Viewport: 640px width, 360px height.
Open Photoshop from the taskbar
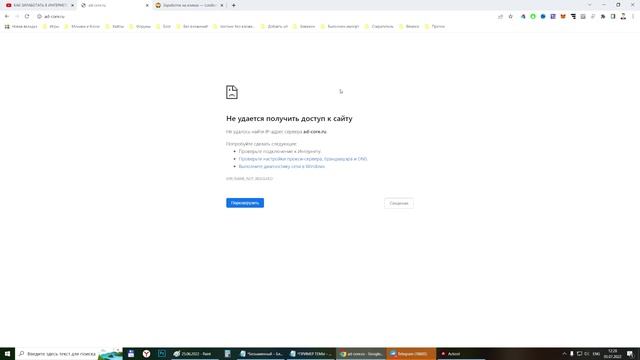(162, 353)
